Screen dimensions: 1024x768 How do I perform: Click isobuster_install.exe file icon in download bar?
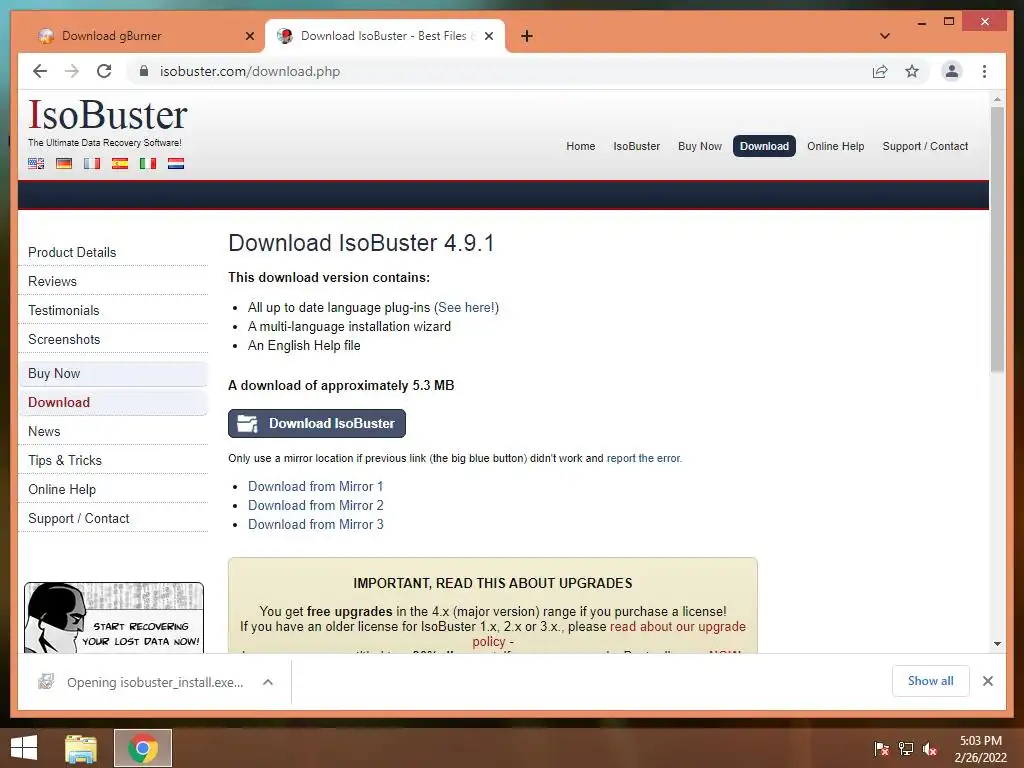point(46,682)
